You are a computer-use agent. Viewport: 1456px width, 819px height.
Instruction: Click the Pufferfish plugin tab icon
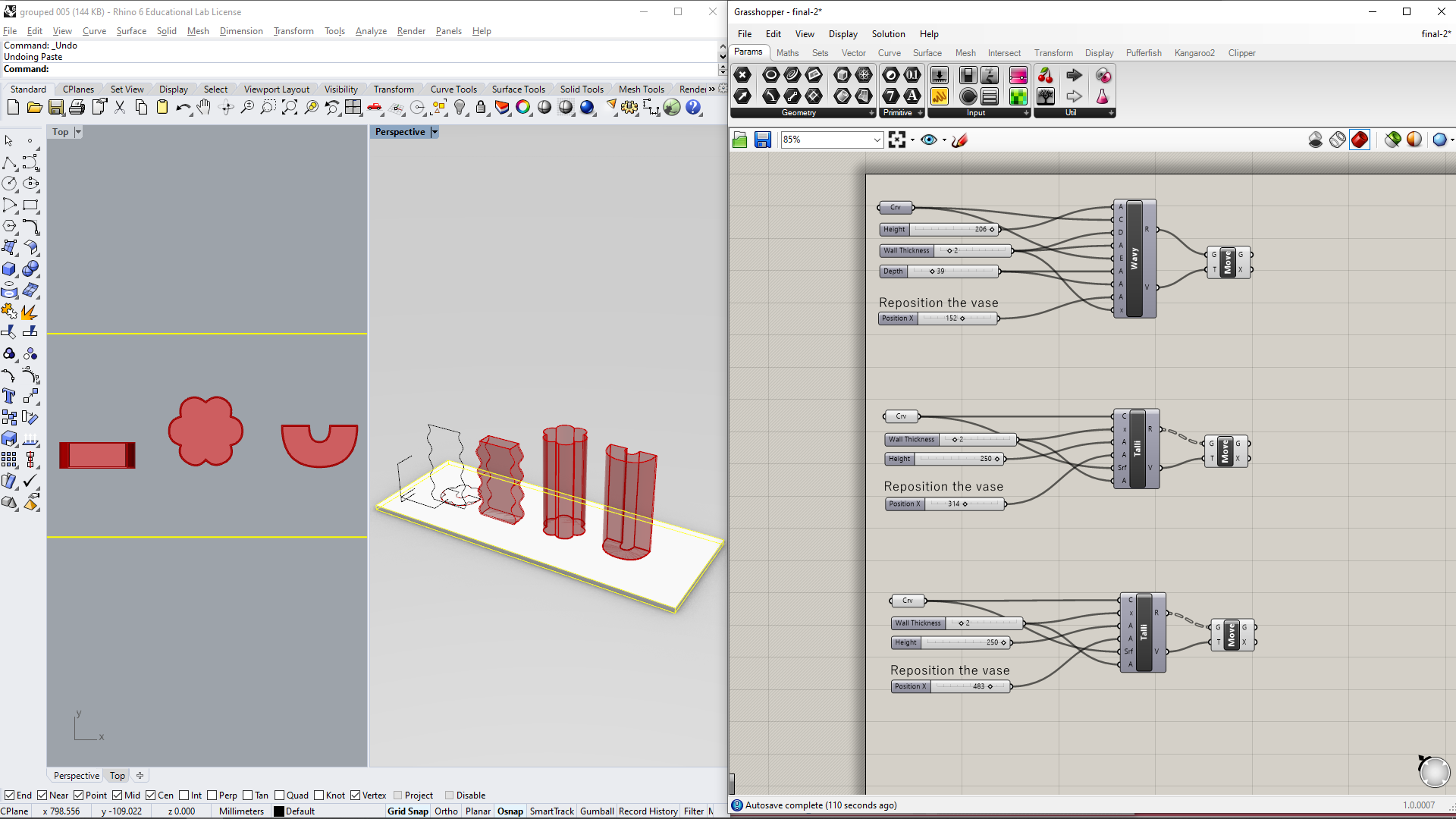point(1144,52)
